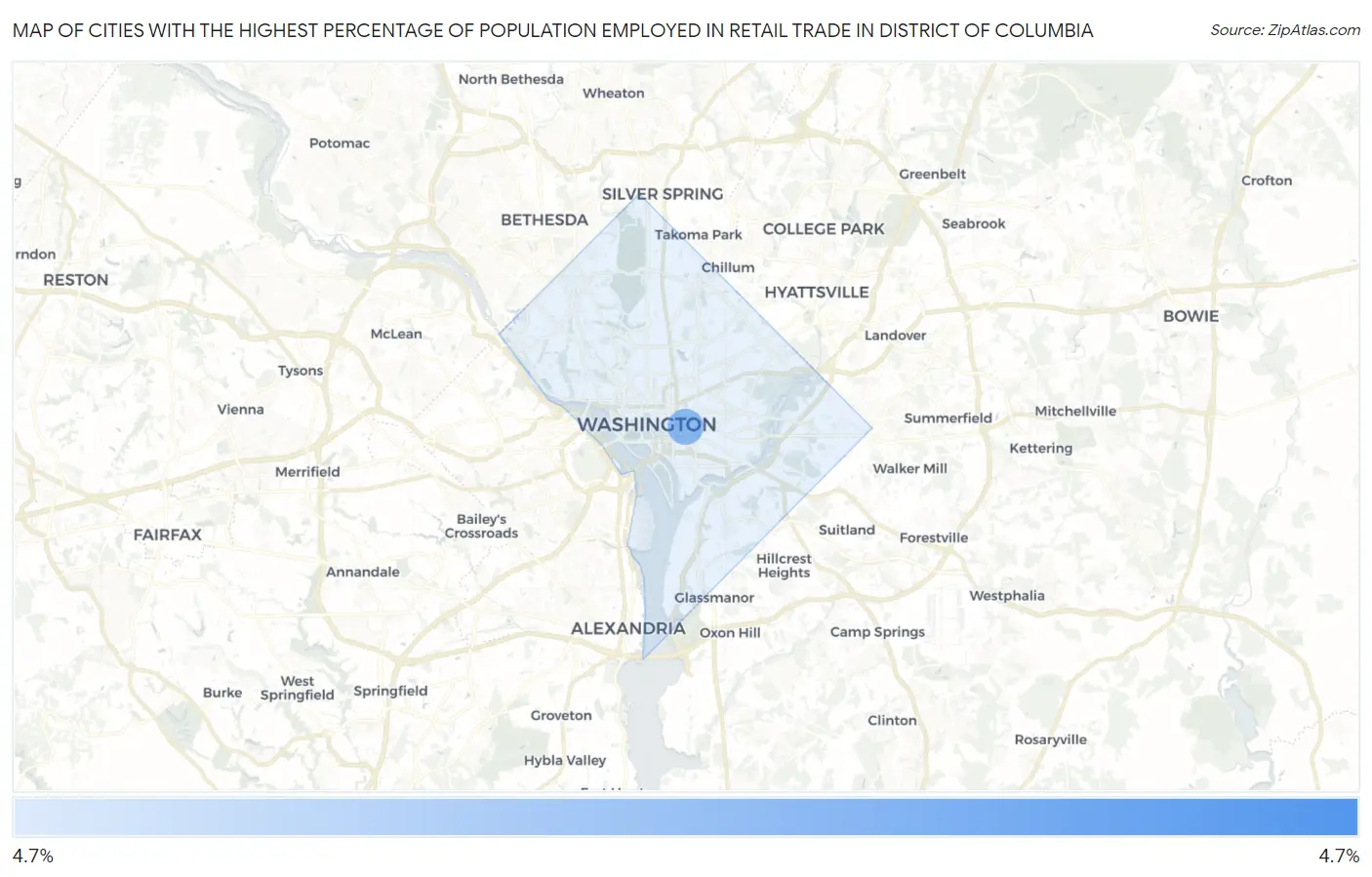Click the Crofton map label
Screen dimensions: 1372x877
(1267, 180)
